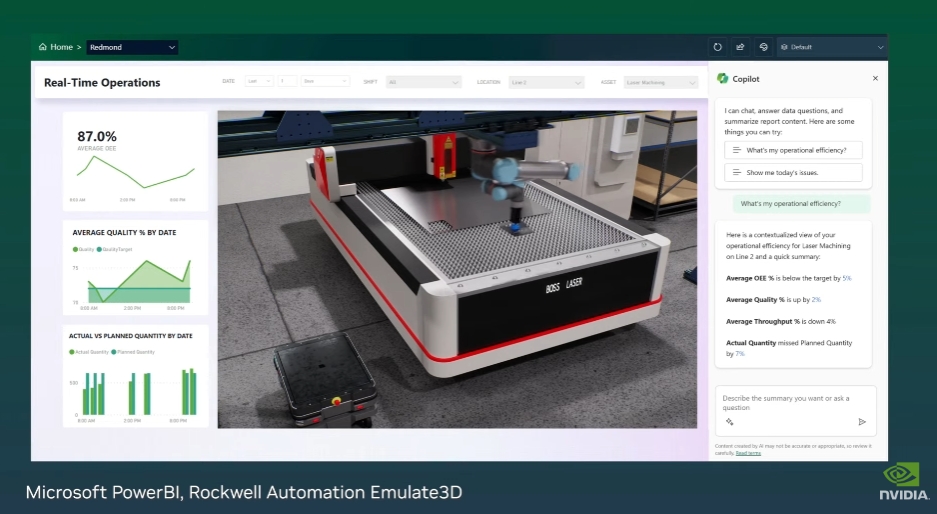Open the Asset Laser Machining dropdown

coord(660,82)
